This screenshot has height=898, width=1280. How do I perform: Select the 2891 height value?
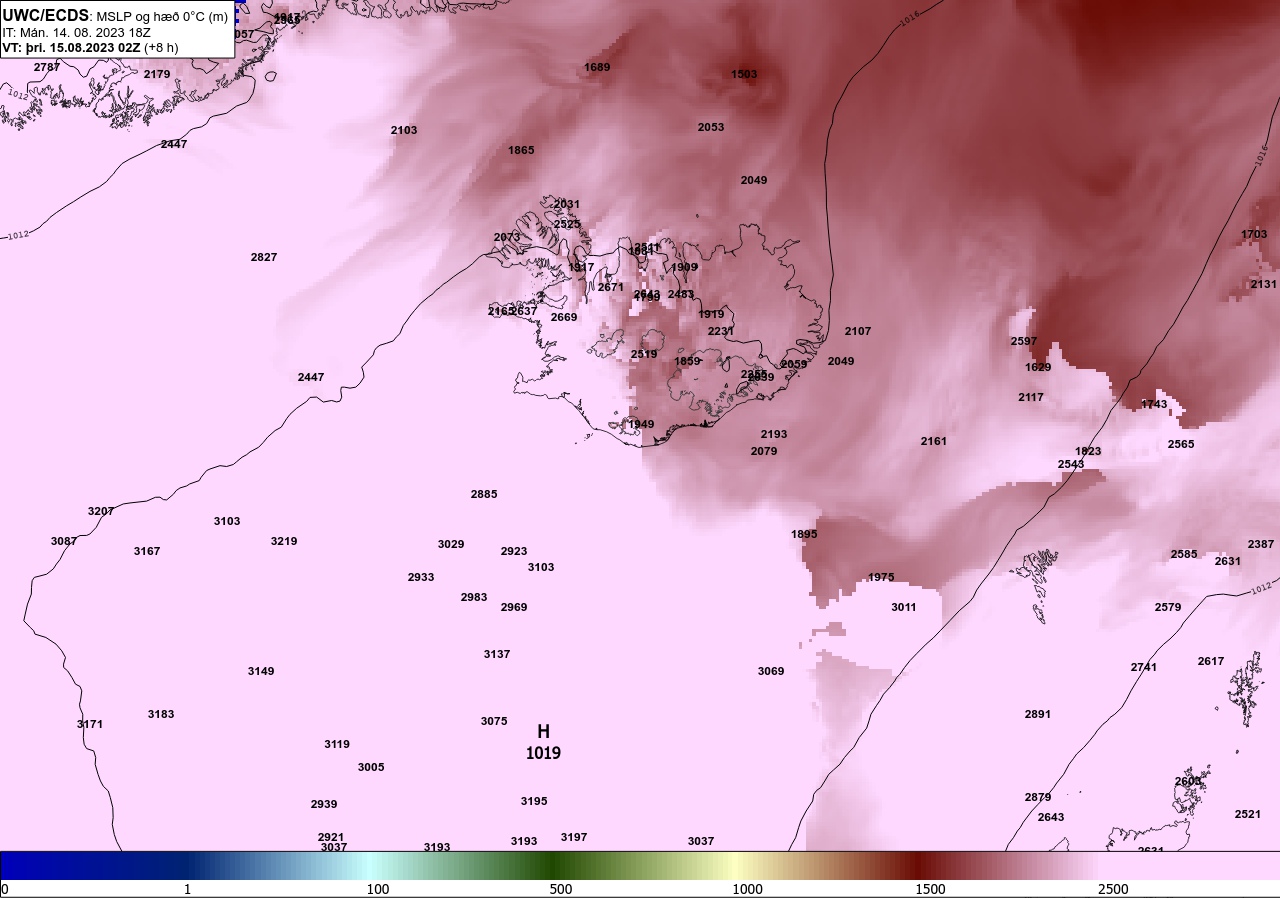tap(1038, 714)
